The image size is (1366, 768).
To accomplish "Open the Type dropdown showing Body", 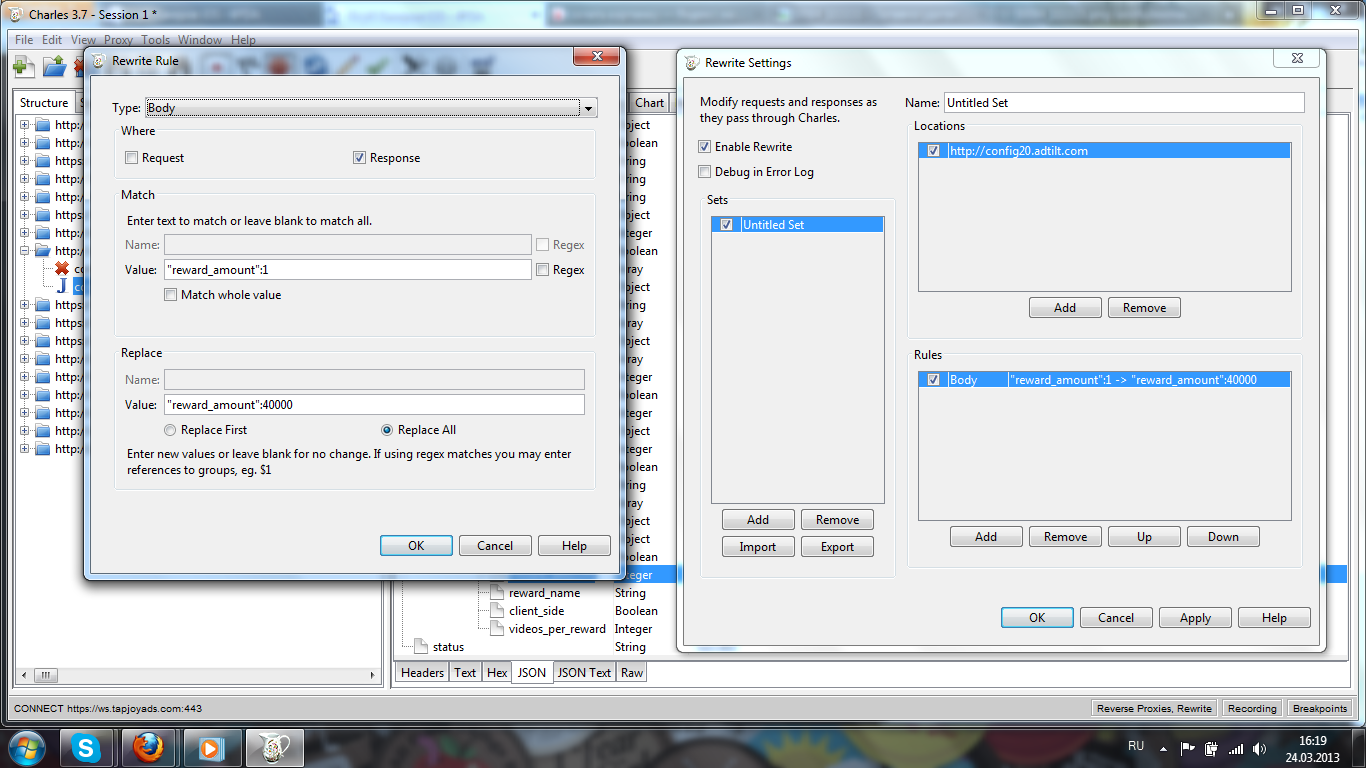I will click(589, 108).
